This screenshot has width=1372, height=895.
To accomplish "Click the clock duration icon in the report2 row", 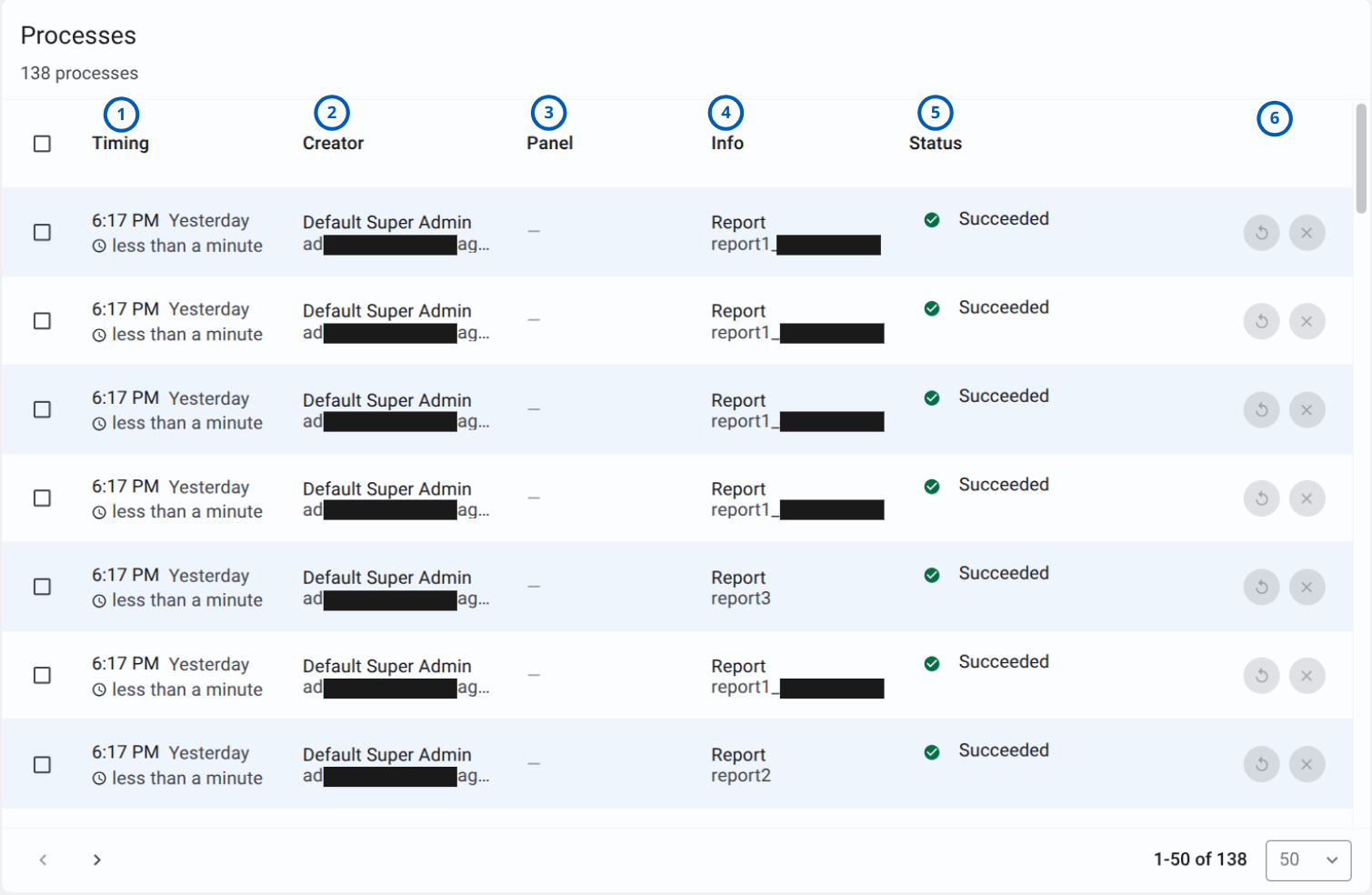I will (x=99, y=779).
